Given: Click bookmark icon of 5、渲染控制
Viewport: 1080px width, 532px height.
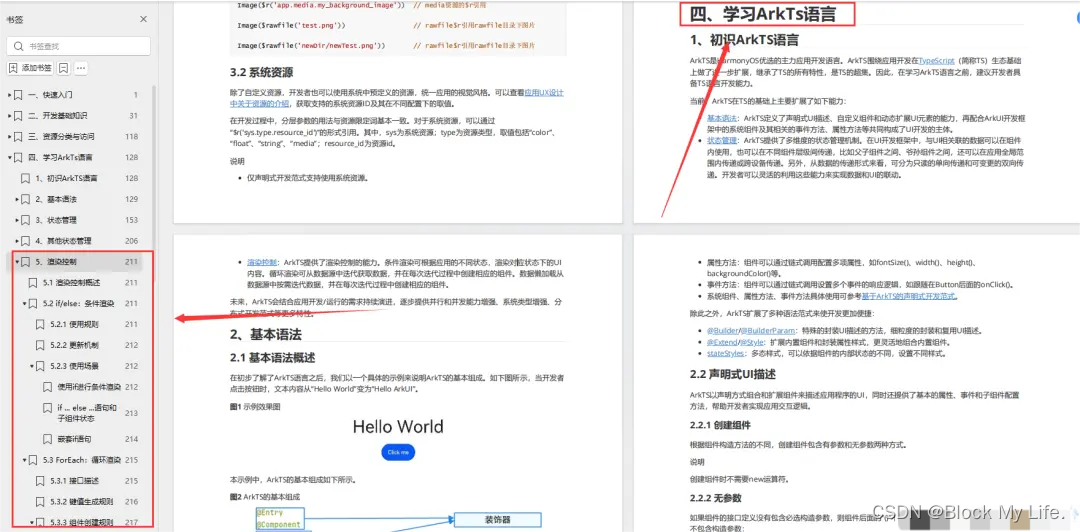Looking at the screenshot, I should pos(25,262).
